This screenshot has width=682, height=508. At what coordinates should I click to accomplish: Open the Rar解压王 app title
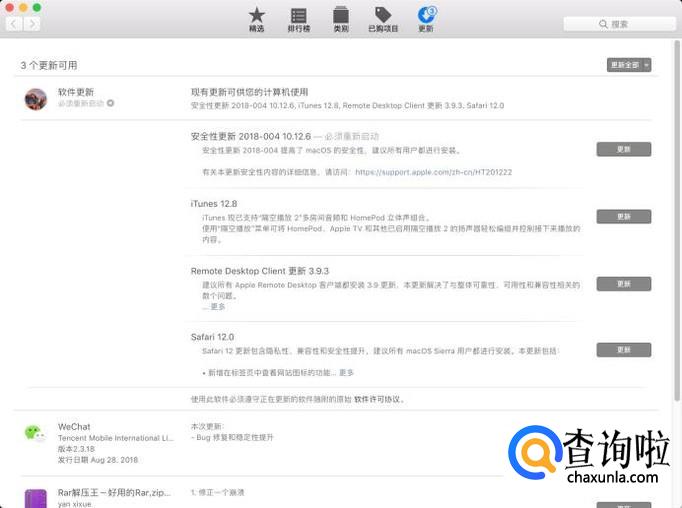114,492
